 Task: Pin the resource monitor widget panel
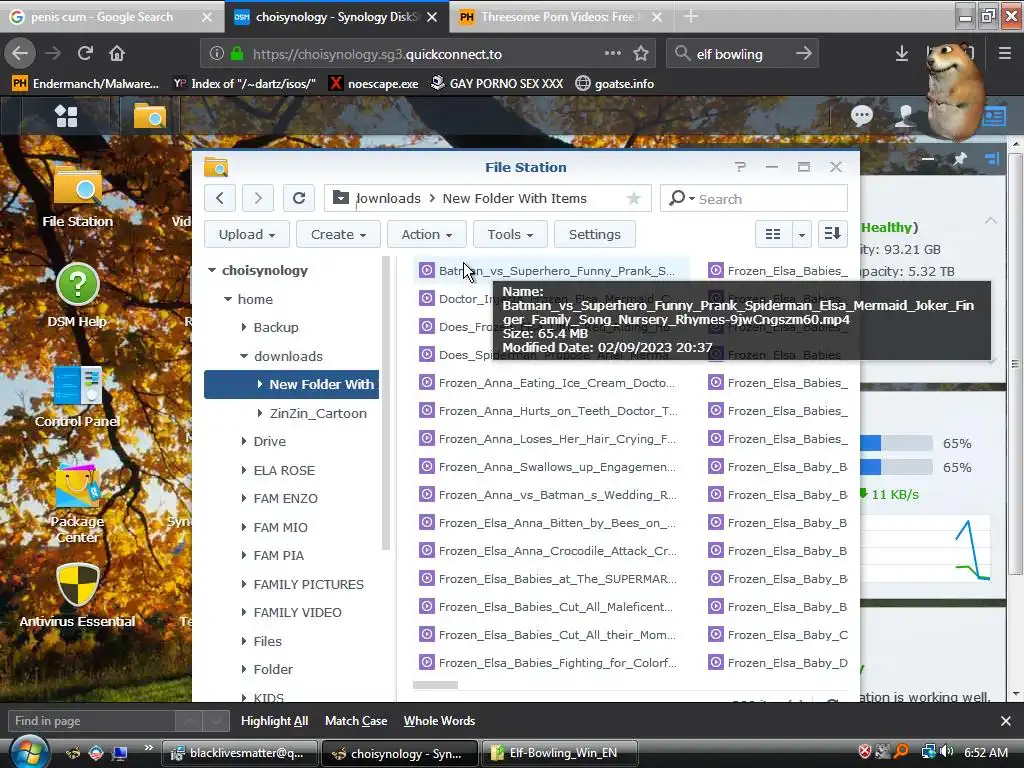point(959,159)
